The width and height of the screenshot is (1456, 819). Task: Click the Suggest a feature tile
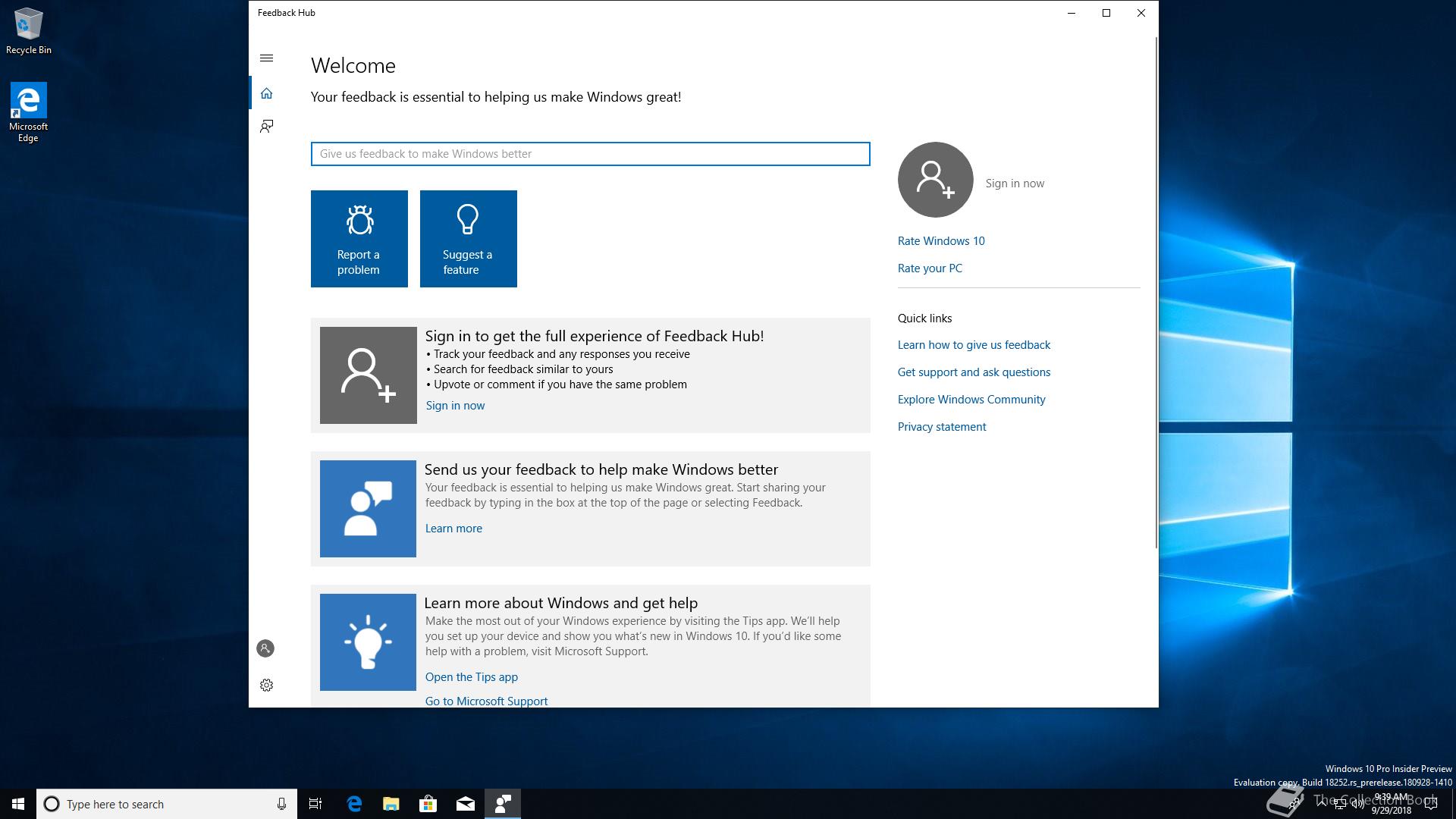469,239
